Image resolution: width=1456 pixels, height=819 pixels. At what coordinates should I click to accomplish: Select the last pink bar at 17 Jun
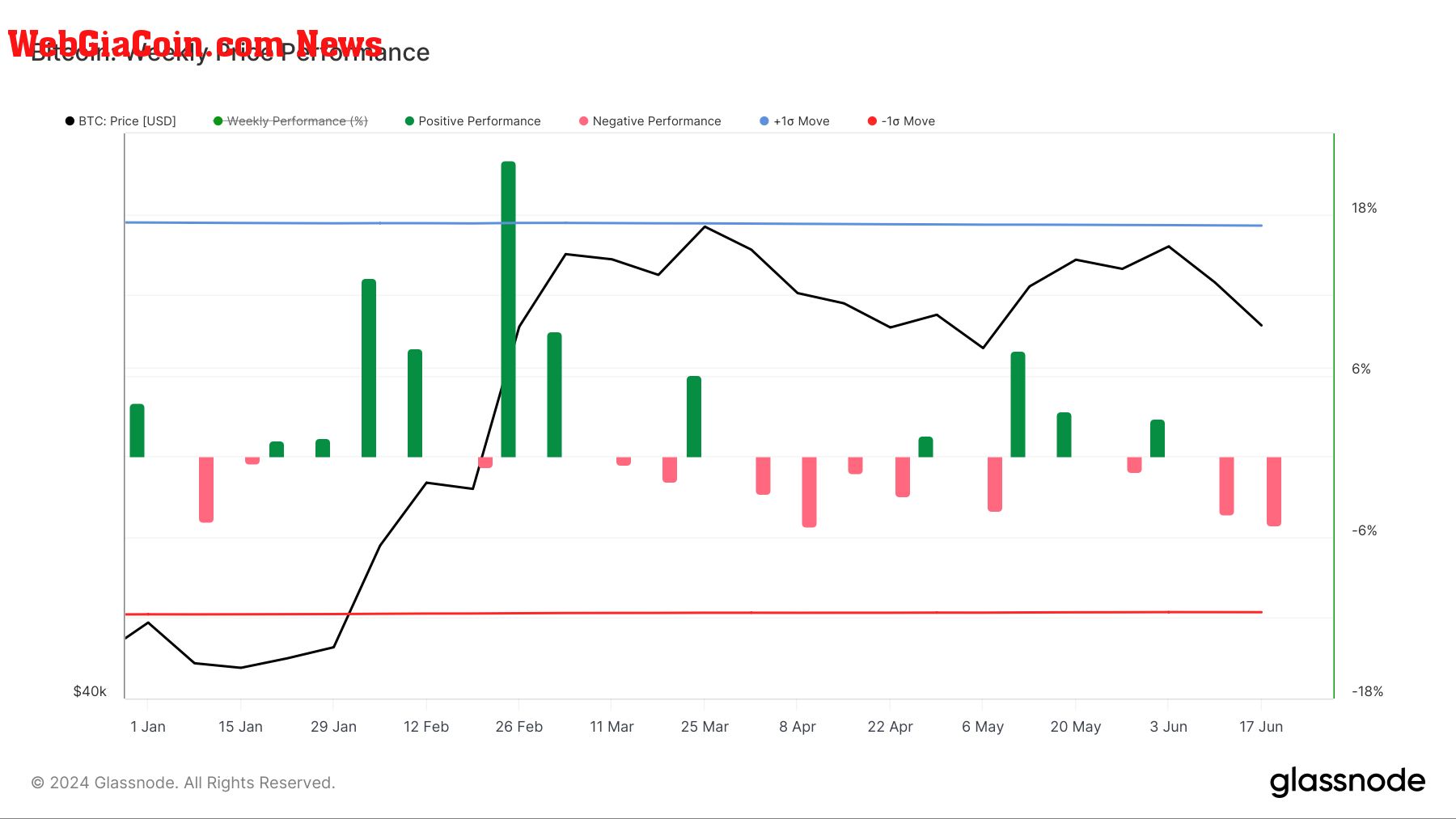(1274, 492)
